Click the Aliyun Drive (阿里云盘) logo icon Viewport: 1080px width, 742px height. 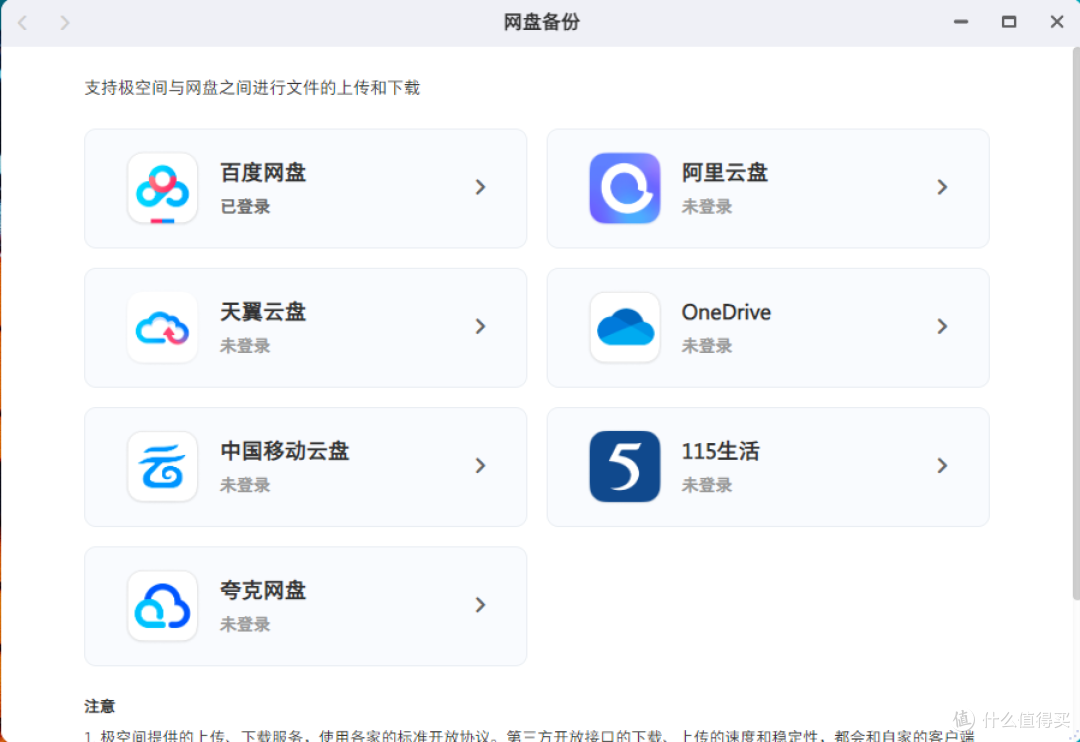tap(624, 188)
